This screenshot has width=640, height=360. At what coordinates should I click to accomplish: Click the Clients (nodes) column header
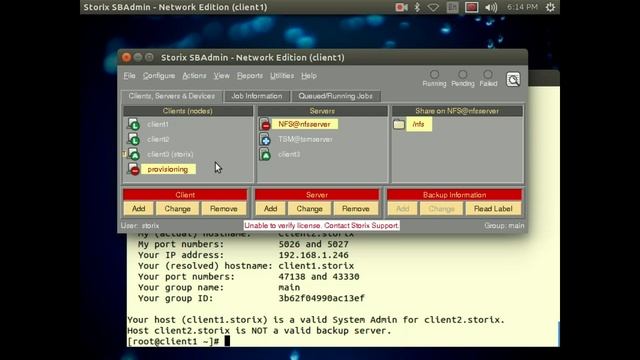[188, 111]
